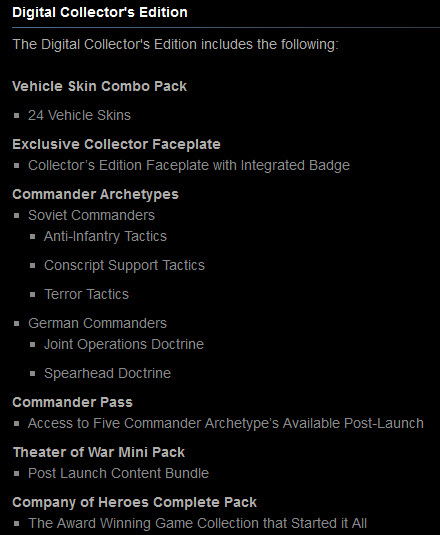Click the 24 Vehicle Skins list item

click(x=79, y=115)
